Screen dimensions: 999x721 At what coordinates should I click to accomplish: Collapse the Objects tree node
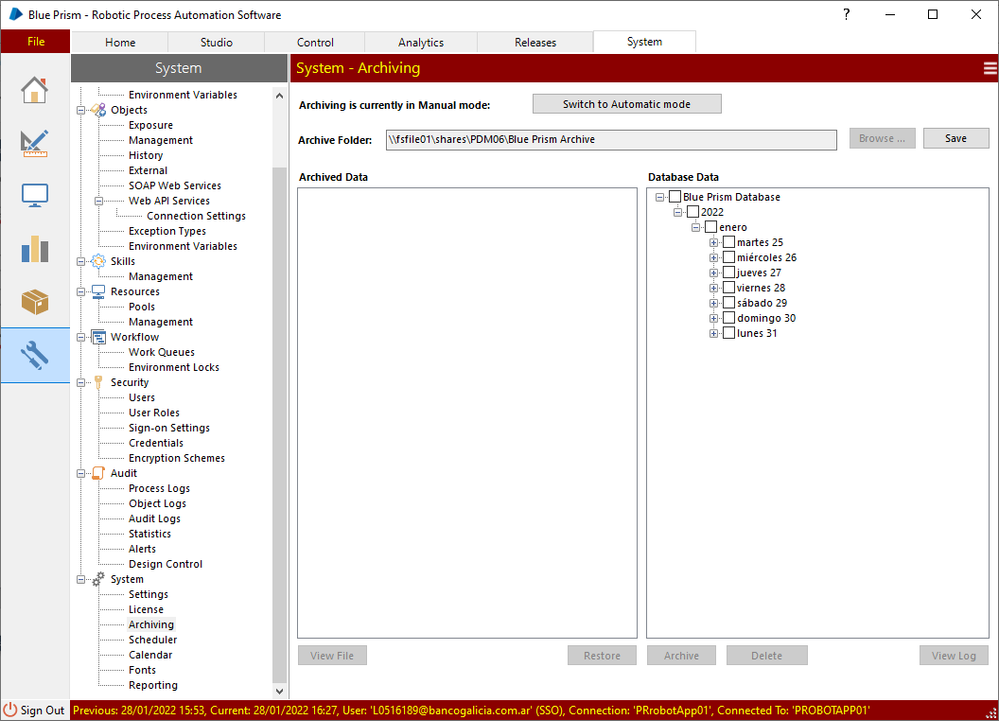click(81, 110)
